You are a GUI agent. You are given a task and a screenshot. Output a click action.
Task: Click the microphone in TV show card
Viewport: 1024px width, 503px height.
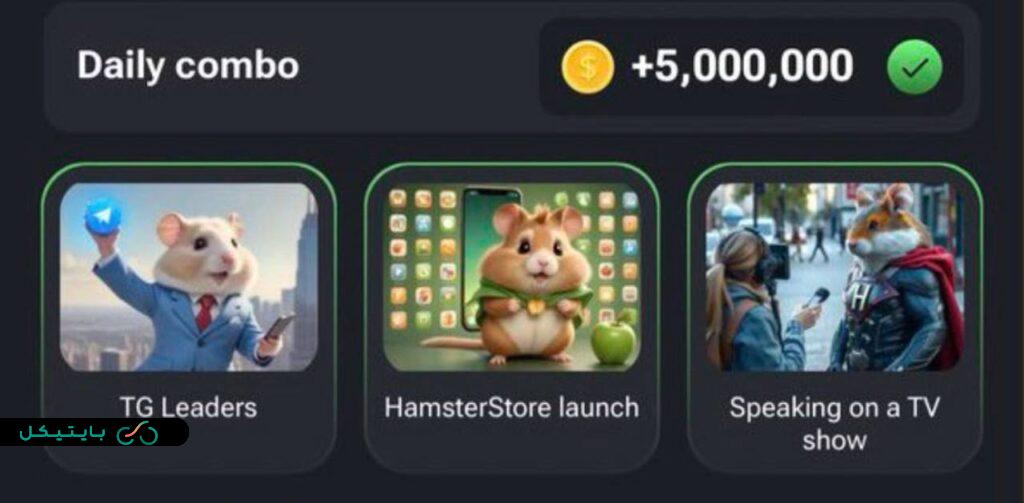816,297
